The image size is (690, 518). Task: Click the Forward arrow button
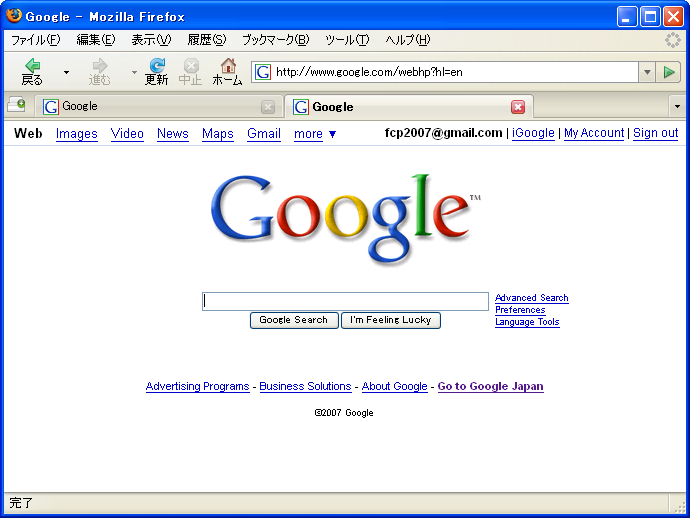coord(100,67)
